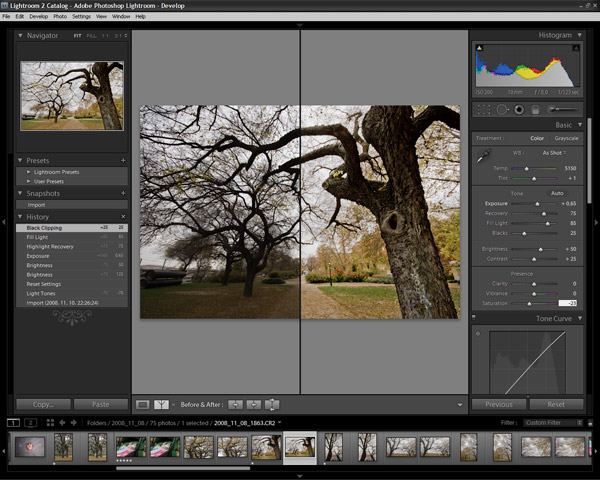
Task: Add a new preset with plus icon
Action: point(123,160)
